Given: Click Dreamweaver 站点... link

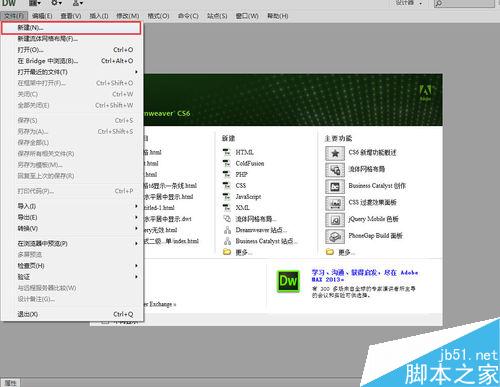Looking at the screenshot, I should [261, 230].
